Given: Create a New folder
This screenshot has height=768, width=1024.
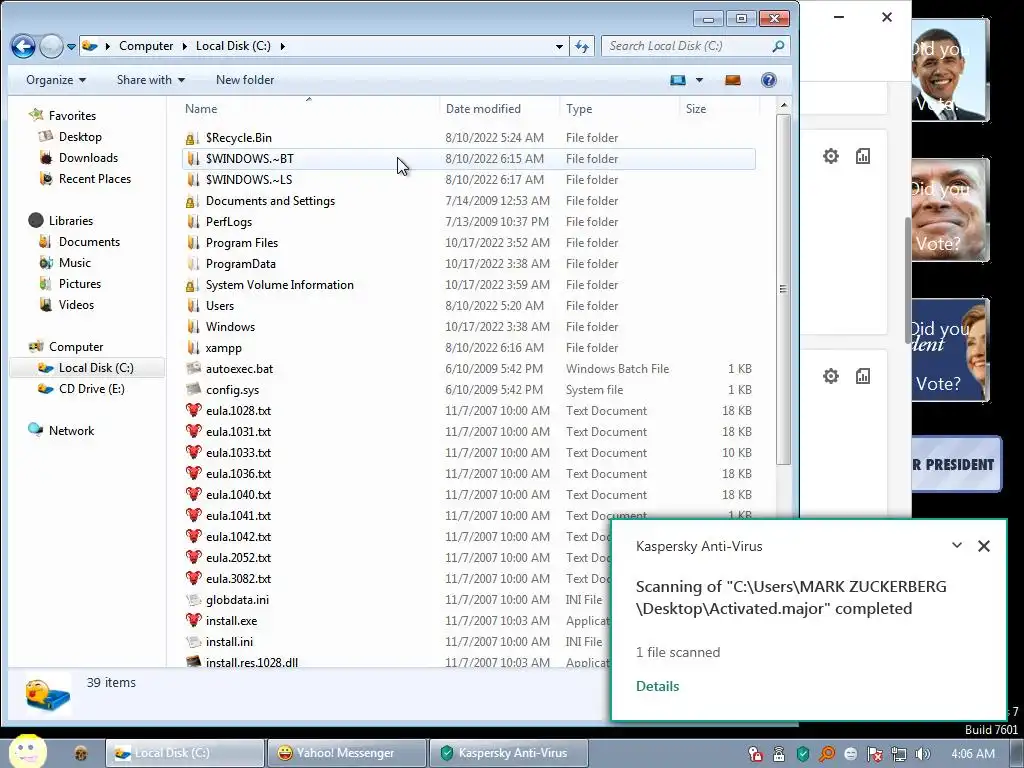Looking at the screenshot, I should coord(245,80).
